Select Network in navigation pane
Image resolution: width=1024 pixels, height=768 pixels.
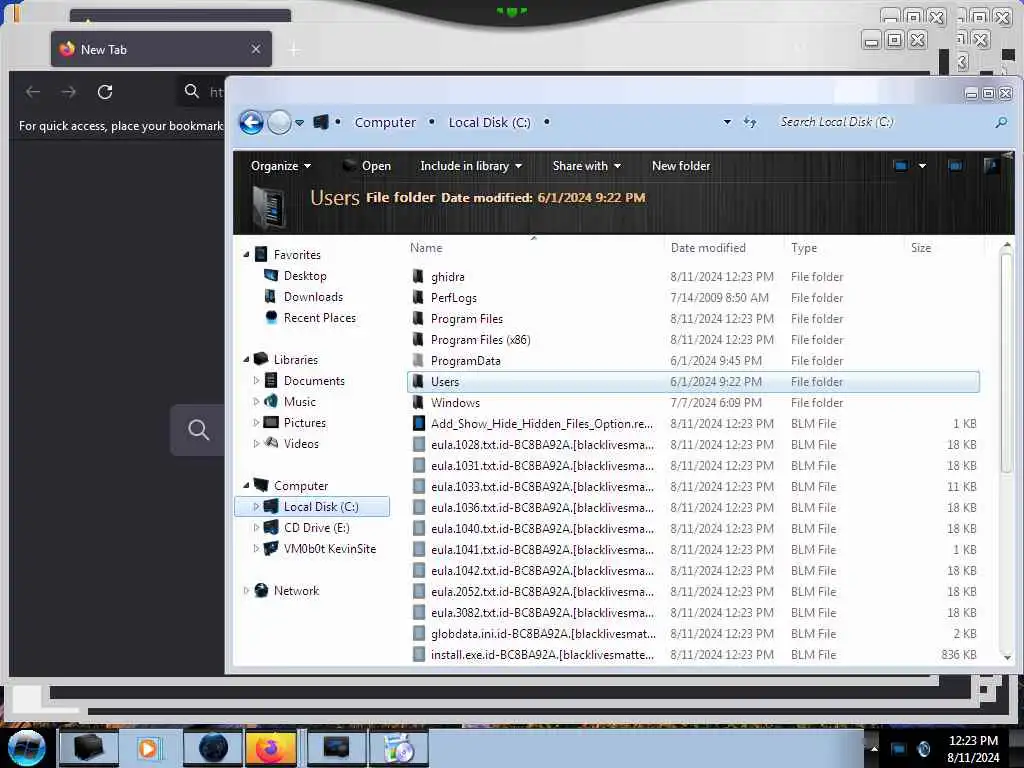click(296, 590)
